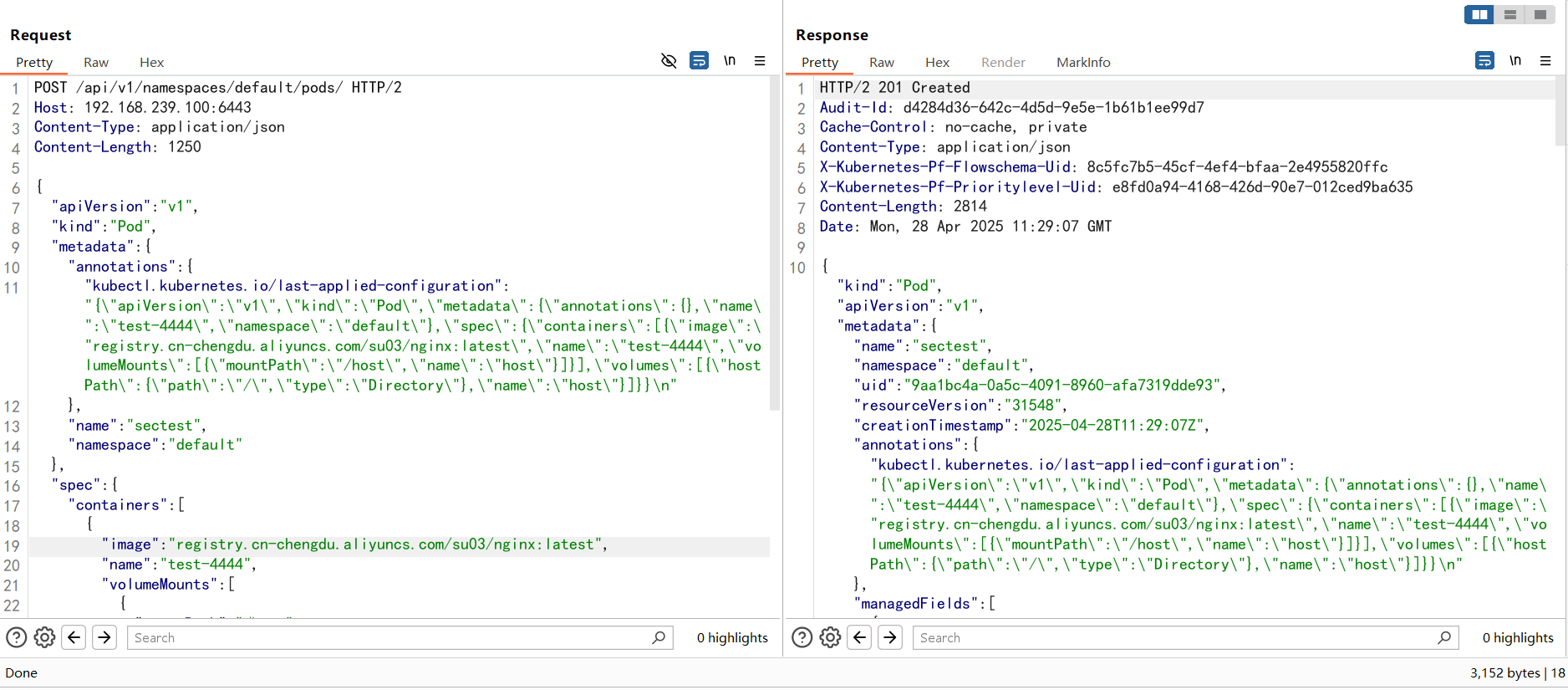Show \n characters in Response panel

click(x=1515, y=60)
